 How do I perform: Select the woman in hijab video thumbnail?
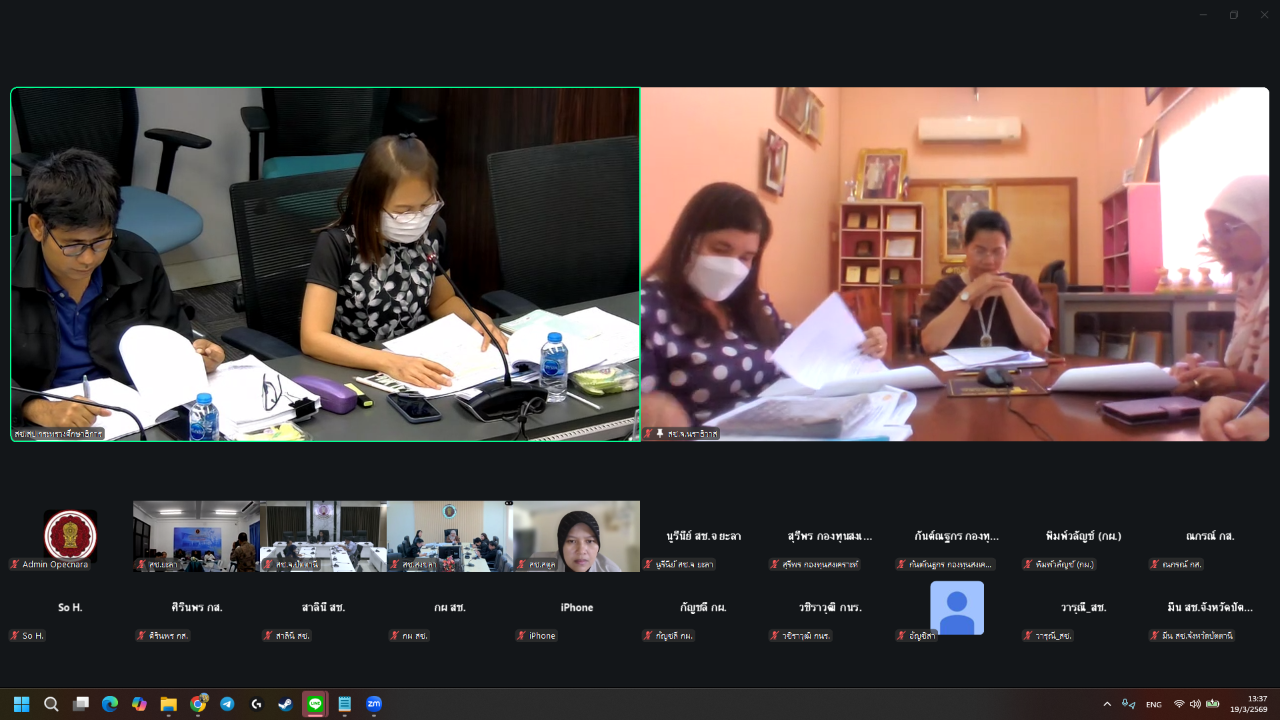577,537
